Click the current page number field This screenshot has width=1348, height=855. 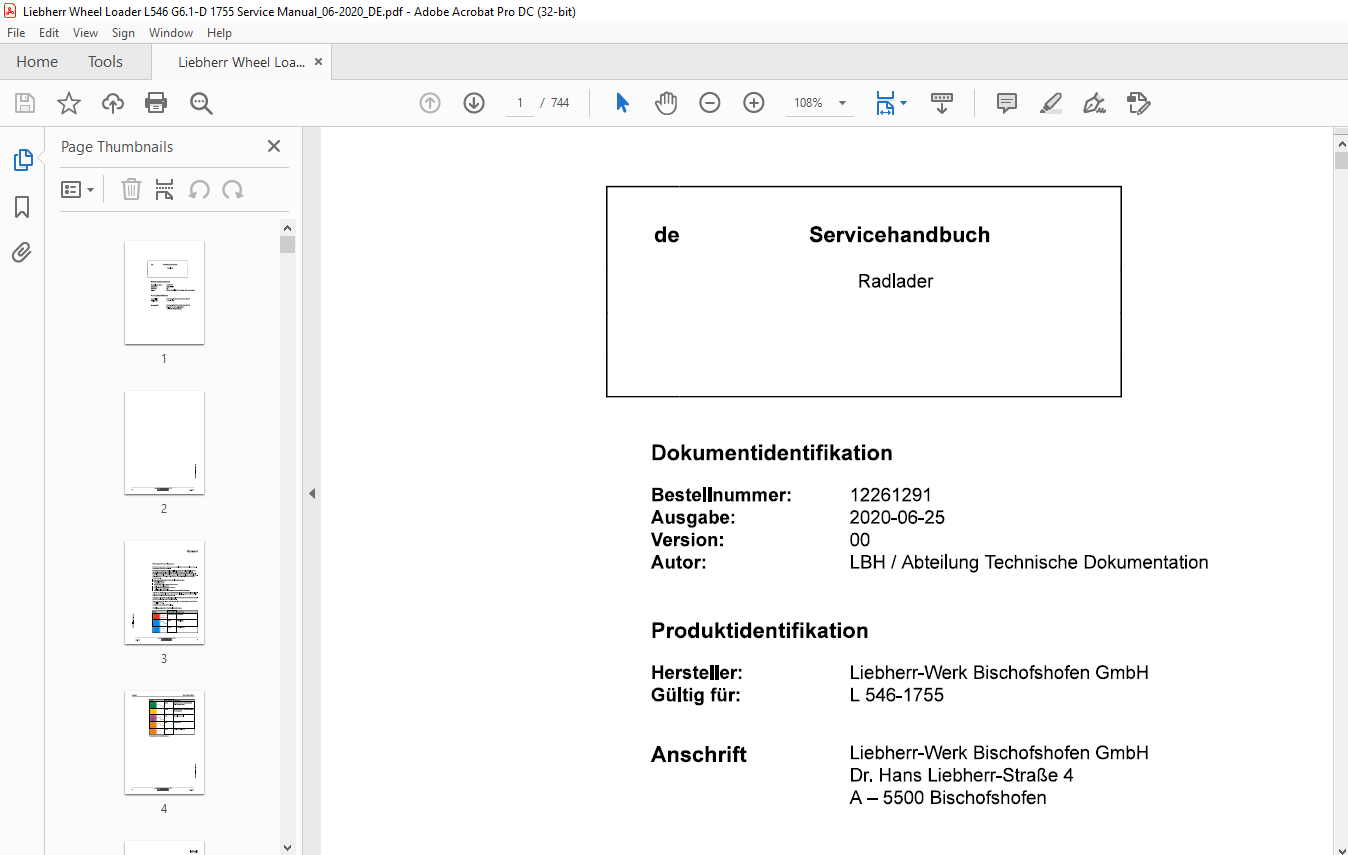click(x=520, y=103)
